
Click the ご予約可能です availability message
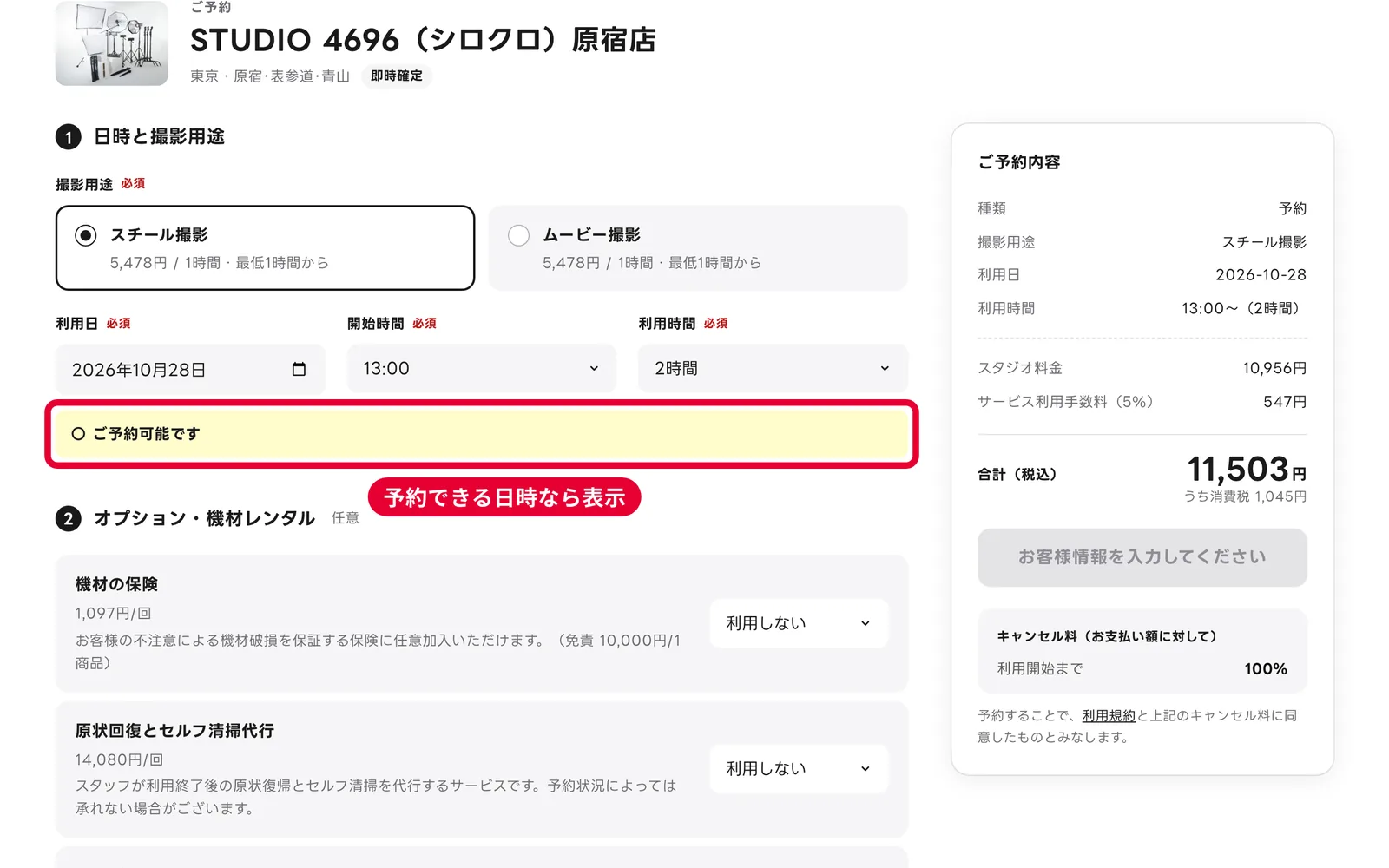point(481,434)
